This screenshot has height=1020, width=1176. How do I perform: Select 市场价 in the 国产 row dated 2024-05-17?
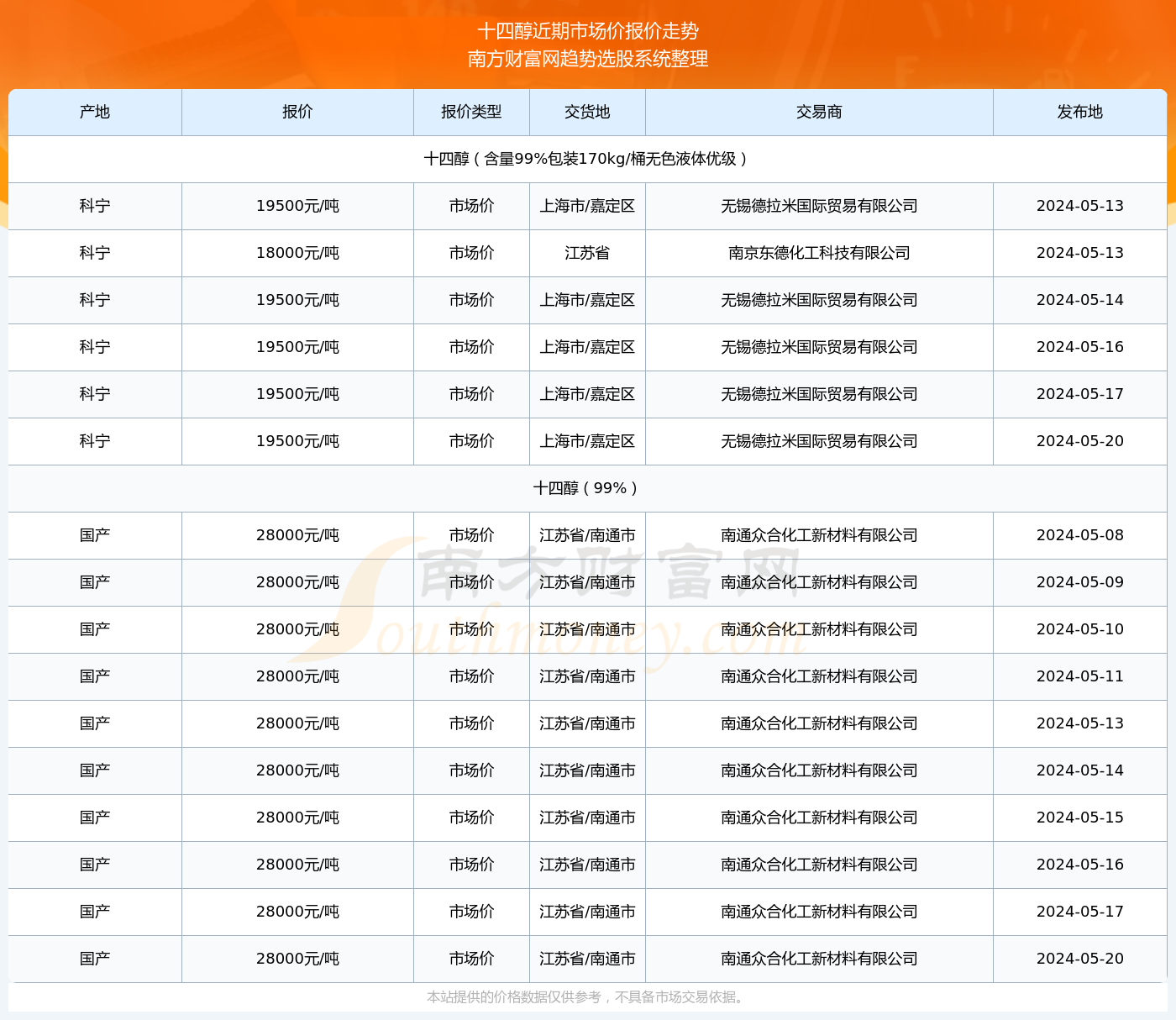pyautogui.click(x=471, y=912)
